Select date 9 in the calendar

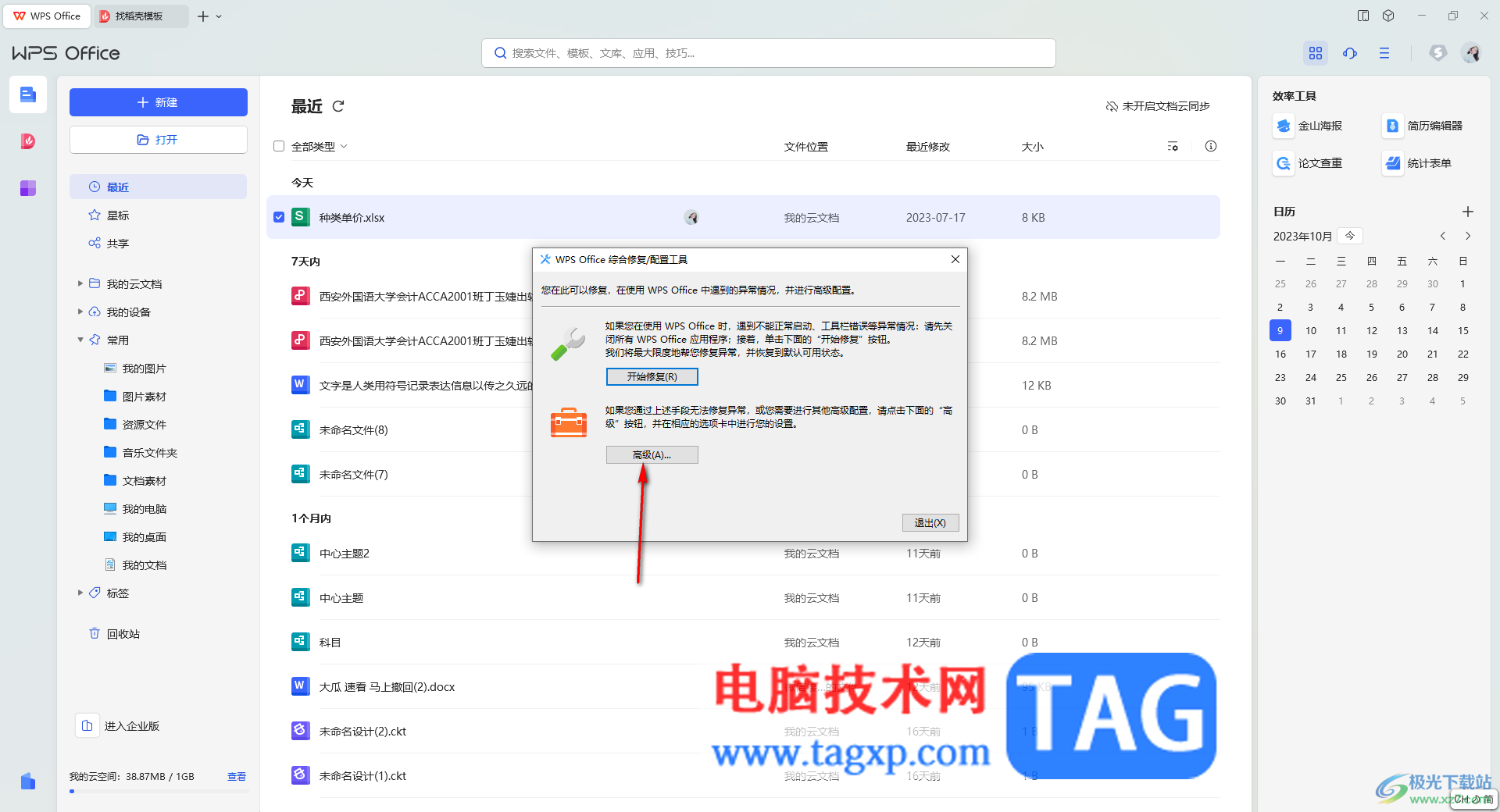pyautogui.click(x=1280, y=330)
